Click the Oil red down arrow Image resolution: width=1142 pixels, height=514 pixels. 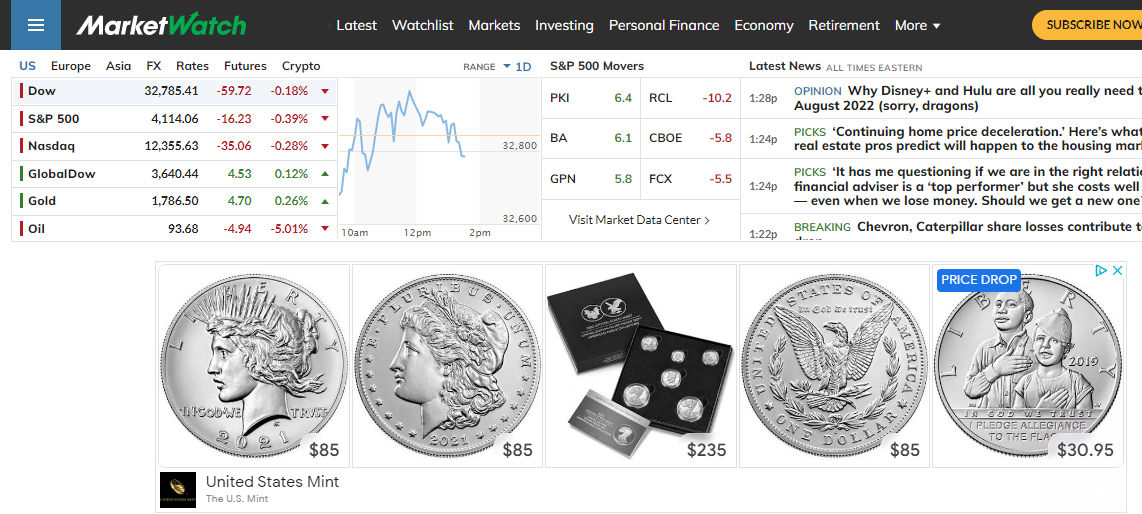click(325, 229)
